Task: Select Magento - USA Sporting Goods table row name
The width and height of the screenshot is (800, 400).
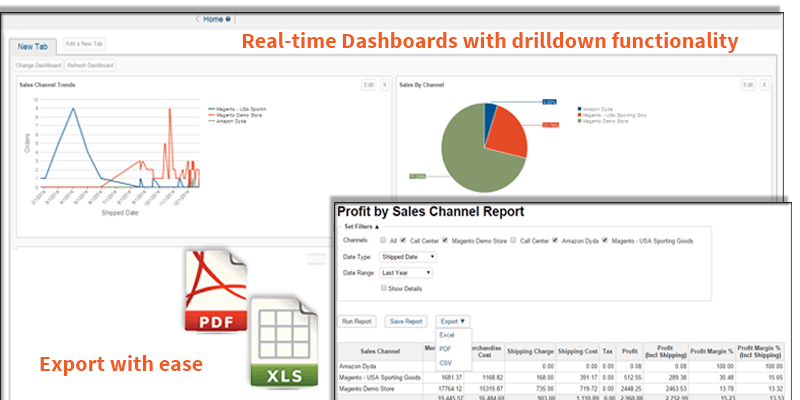Action: [380, 378]
